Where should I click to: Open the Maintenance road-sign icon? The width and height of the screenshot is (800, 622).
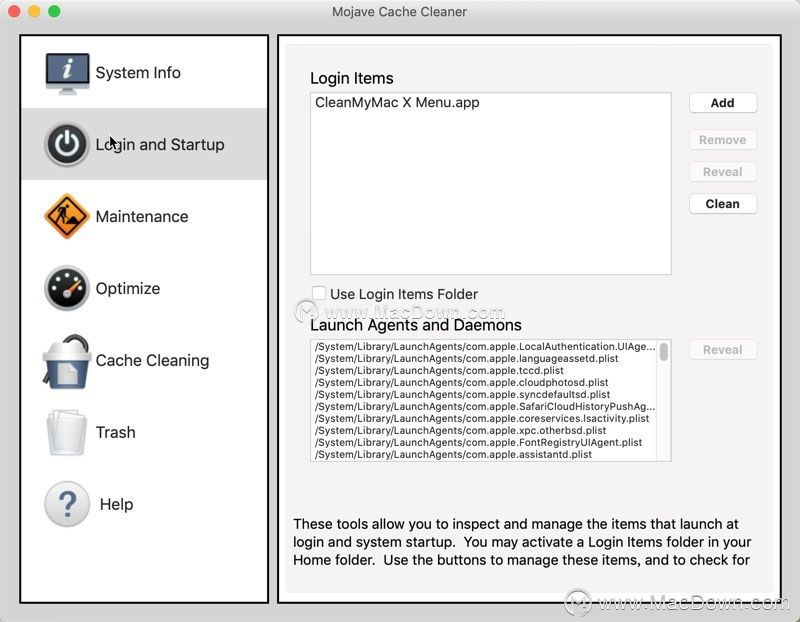point(66,216)
